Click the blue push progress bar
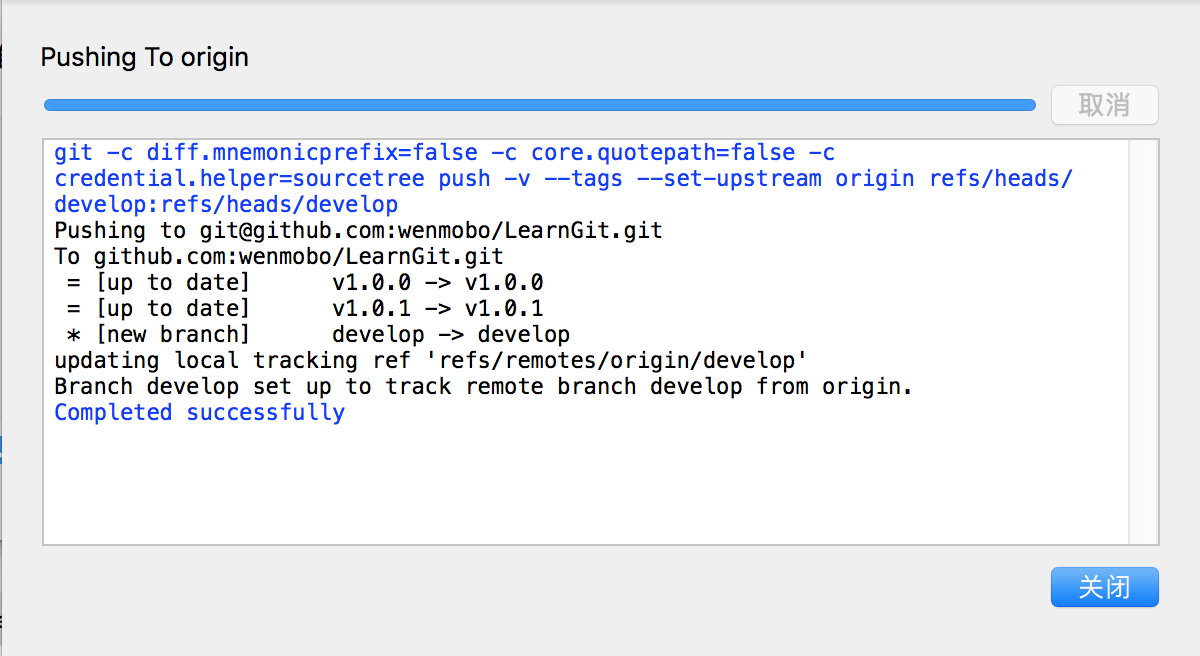 (540, 104)
